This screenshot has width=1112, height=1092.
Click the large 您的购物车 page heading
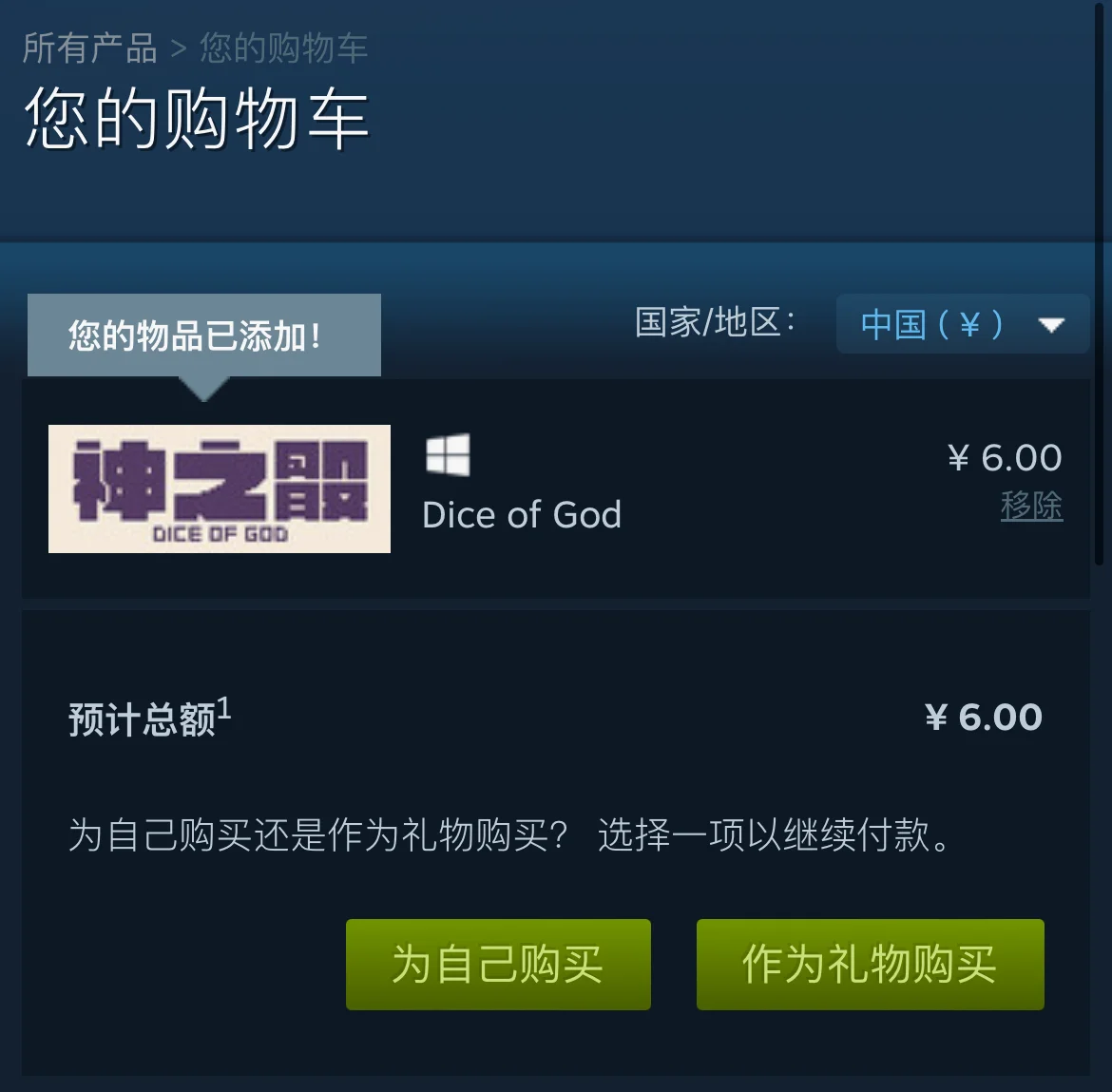click(x=197, y=119)
